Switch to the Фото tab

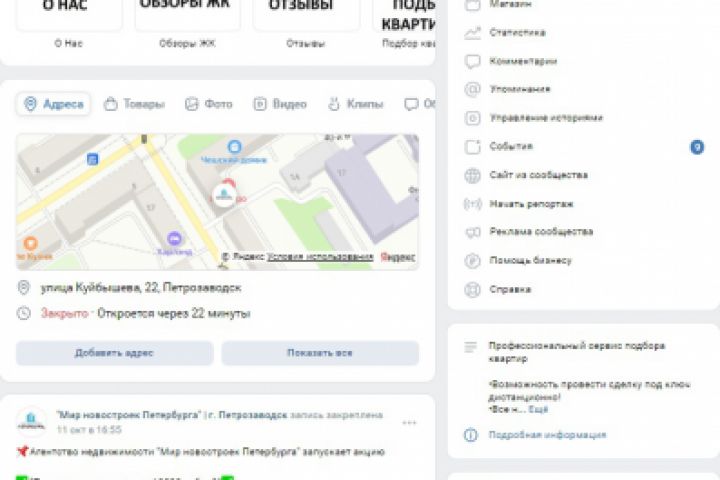click(x=209, y=104)
